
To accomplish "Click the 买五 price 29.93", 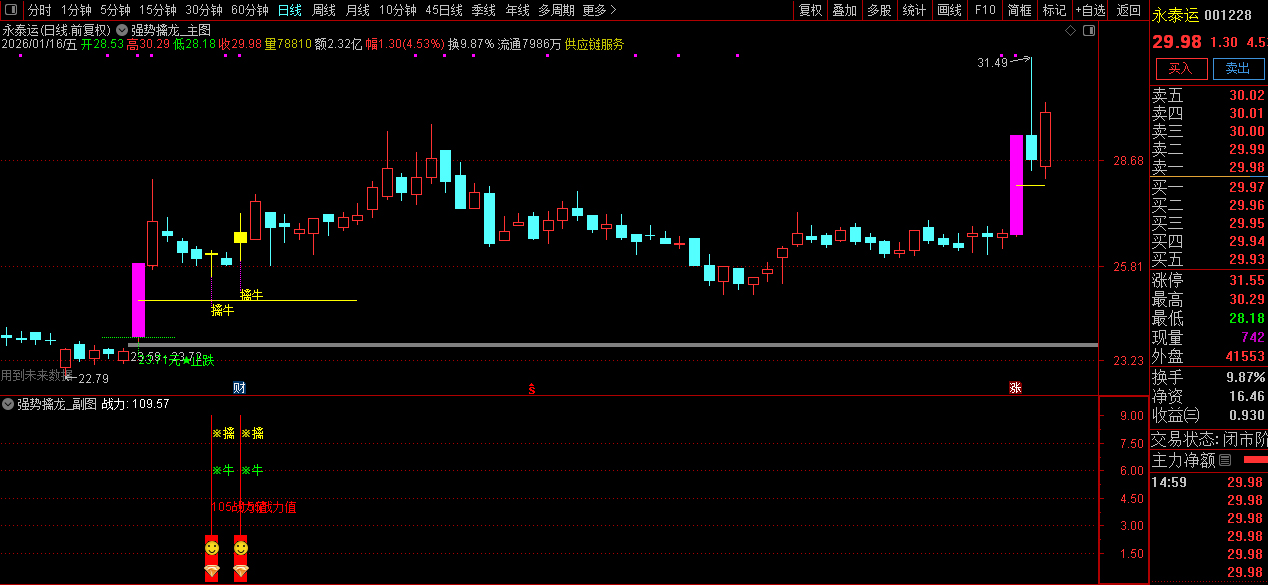I will (1246, 259).
